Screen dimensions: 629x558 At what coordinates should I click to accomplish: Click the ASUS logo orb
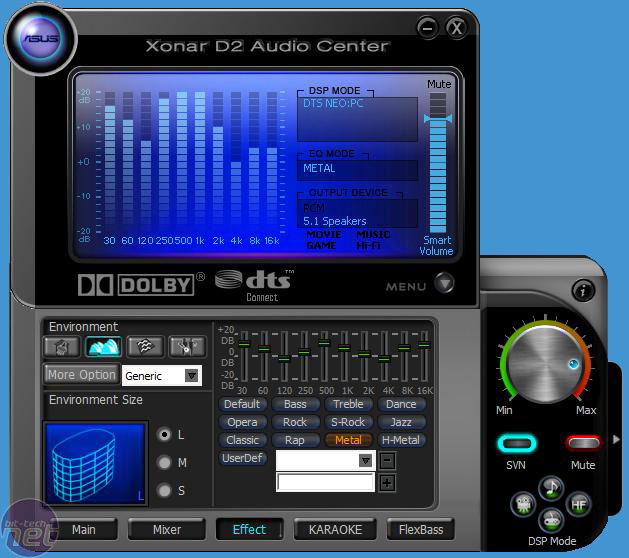(40, 39)
